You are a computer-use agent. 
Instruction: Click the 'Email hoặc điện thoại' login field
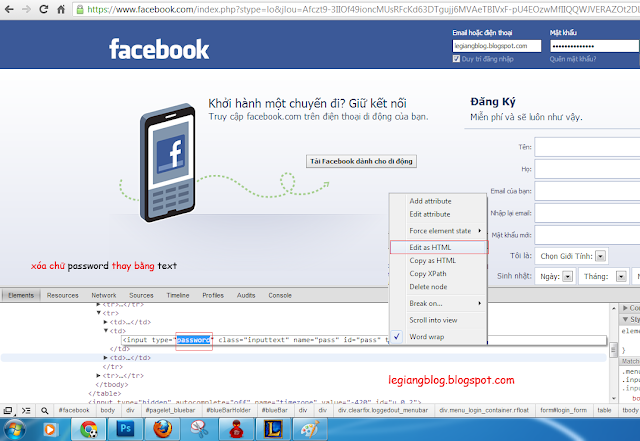click(497, 46)
